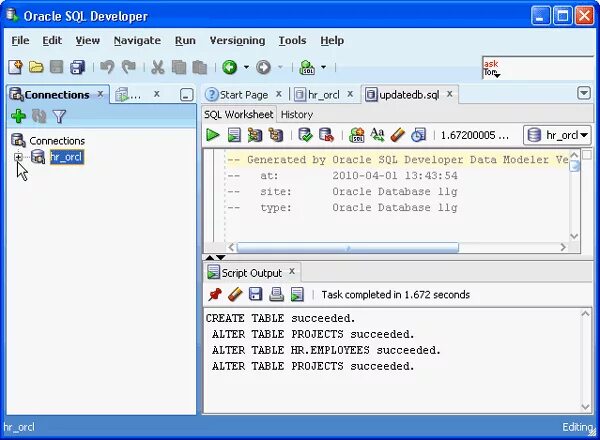Open the Run menu

coord(185,40)
